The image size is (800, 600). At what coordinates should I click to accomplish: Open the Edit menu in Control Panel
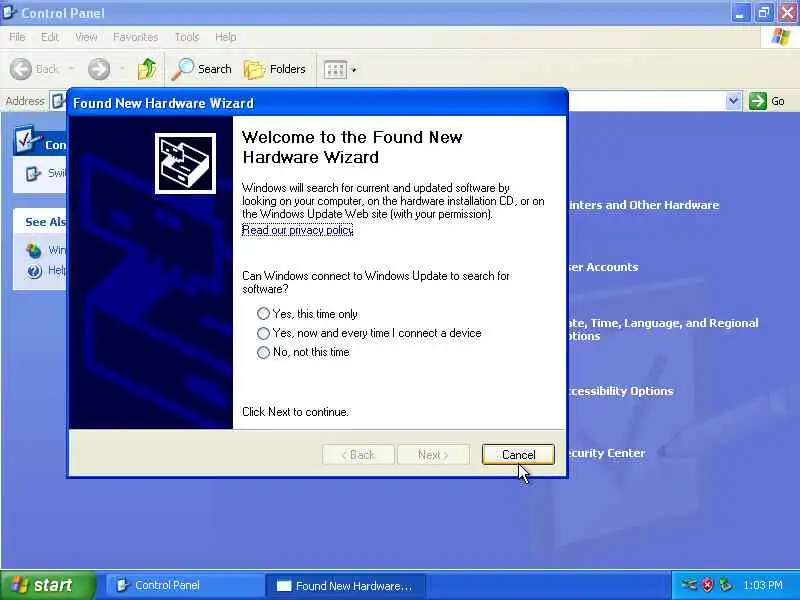(49, 37)
